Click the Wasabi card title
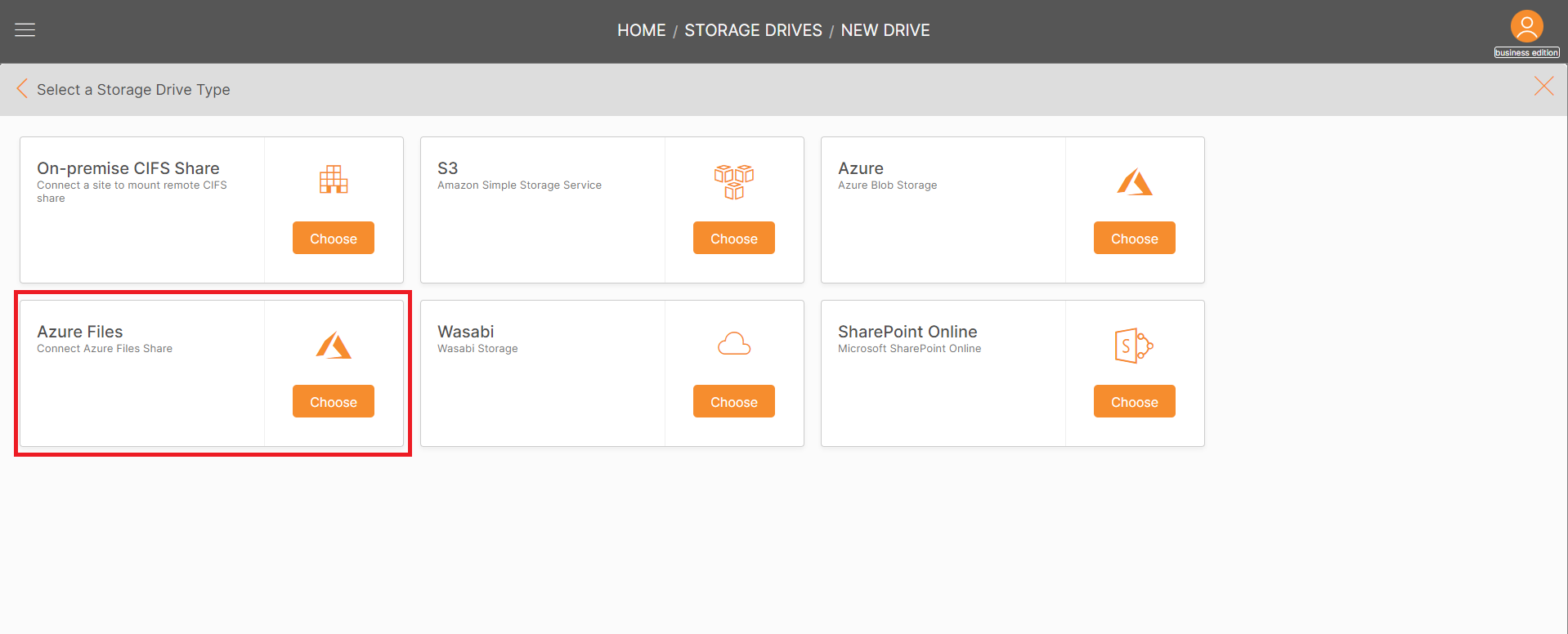Viewport: 1568px width, 634px height. pyautogui.click(x=466, y=332)
